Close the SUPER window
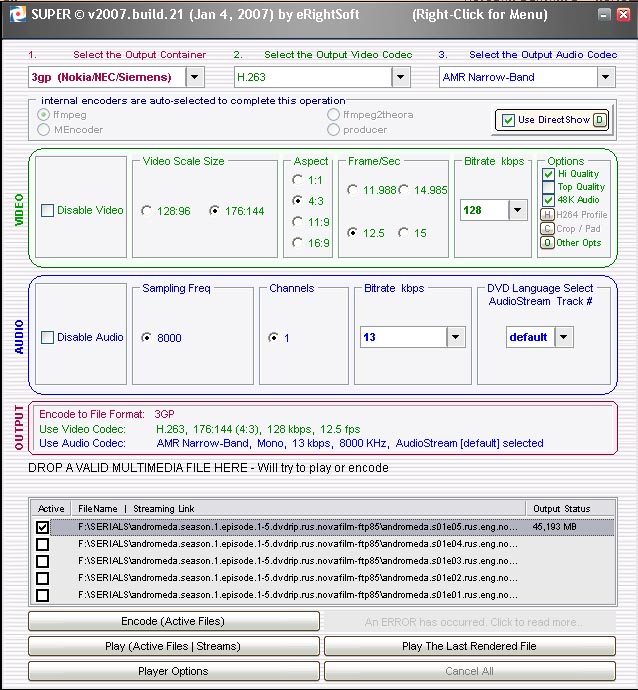Screen dimensions: 638x690 click(623, 15)
